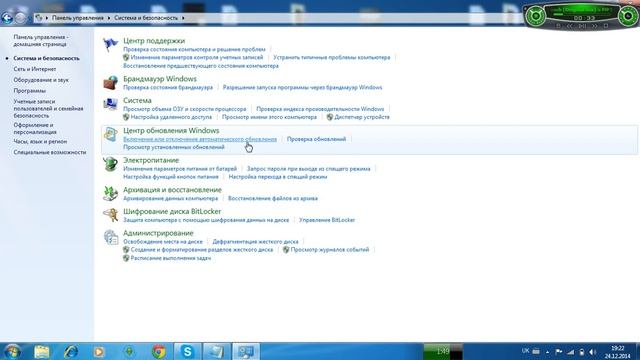
Task: Open Просмотр журналов событий link
Action: tap(330, 250)
